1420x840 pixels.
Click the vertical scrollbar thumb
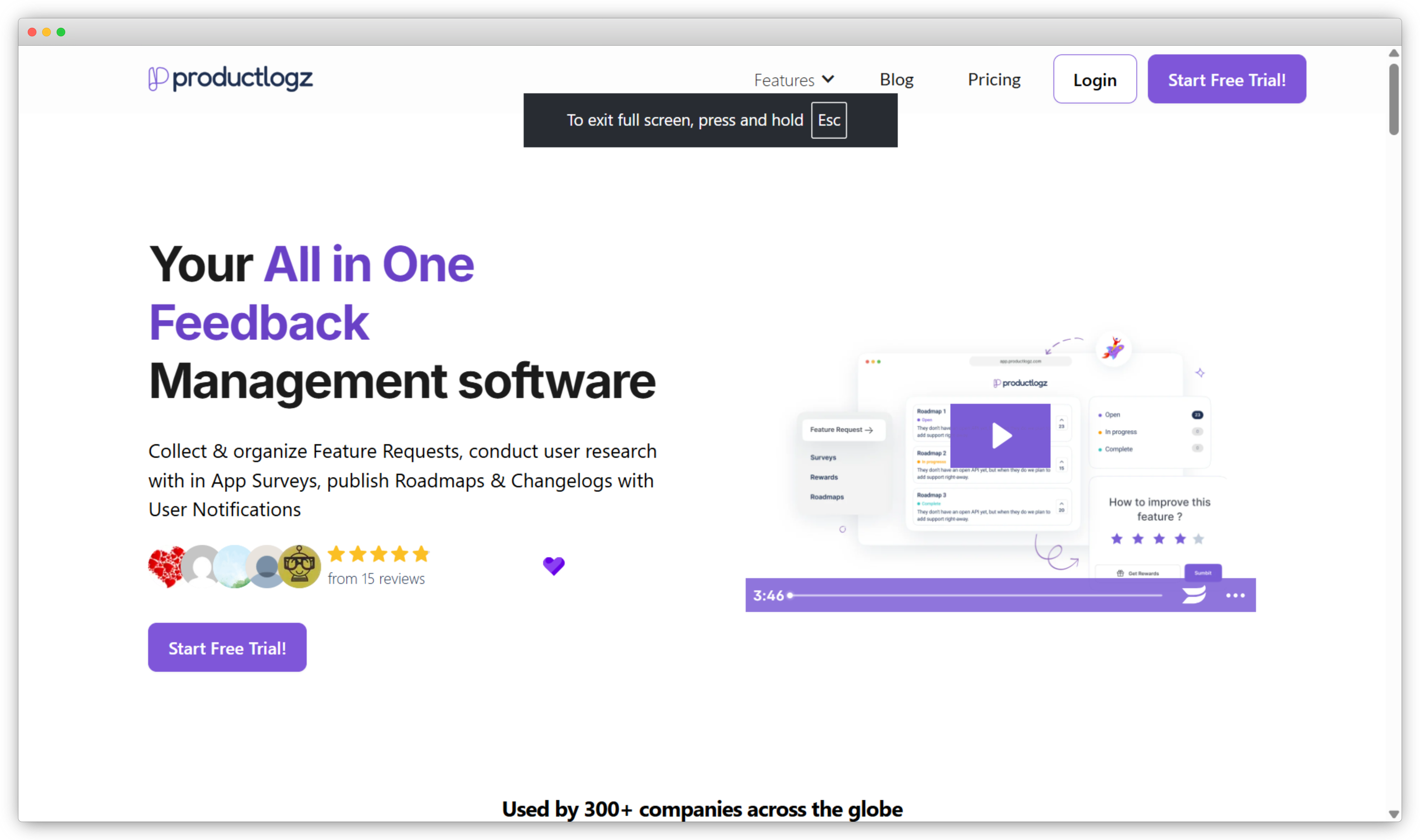point(1393,100)
